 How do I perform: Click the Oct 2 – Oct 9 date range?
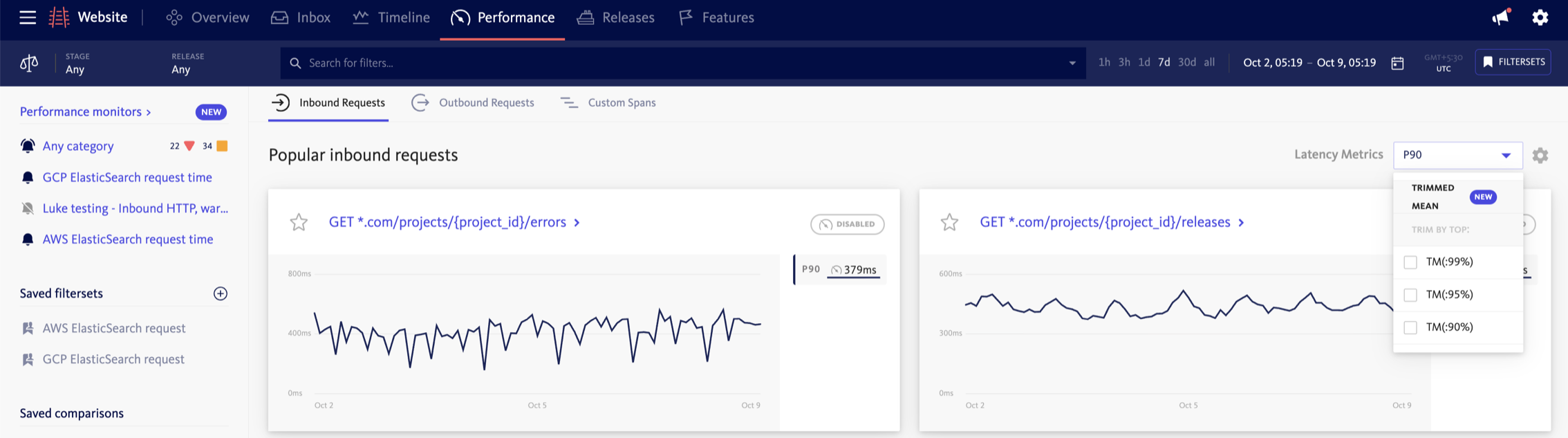[1309, 62]
